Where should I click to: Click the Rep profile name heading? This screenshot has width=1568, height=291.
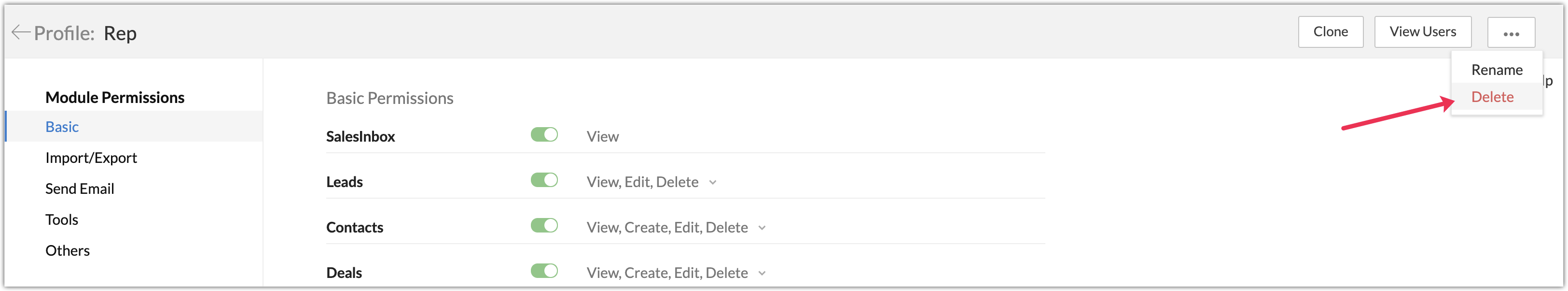point(120,33)
